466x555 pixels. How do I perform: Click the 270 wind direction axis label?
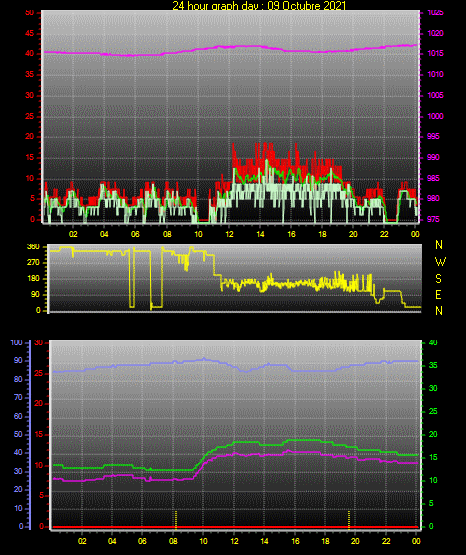33,263
